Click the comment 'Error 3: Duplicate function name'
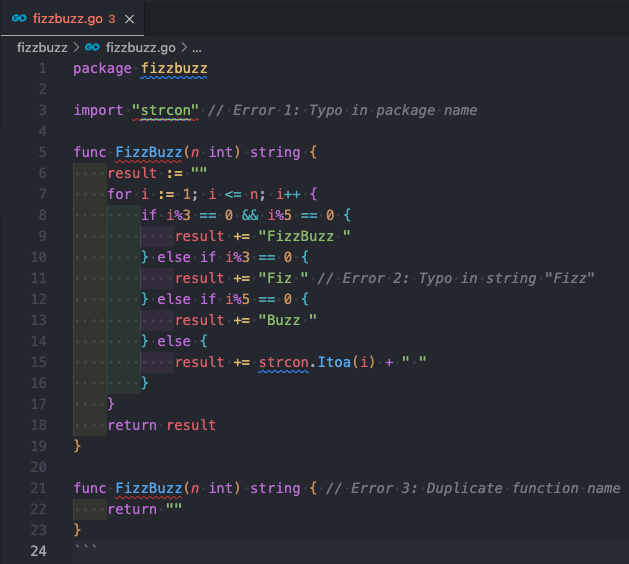 [x=473, y=489]
